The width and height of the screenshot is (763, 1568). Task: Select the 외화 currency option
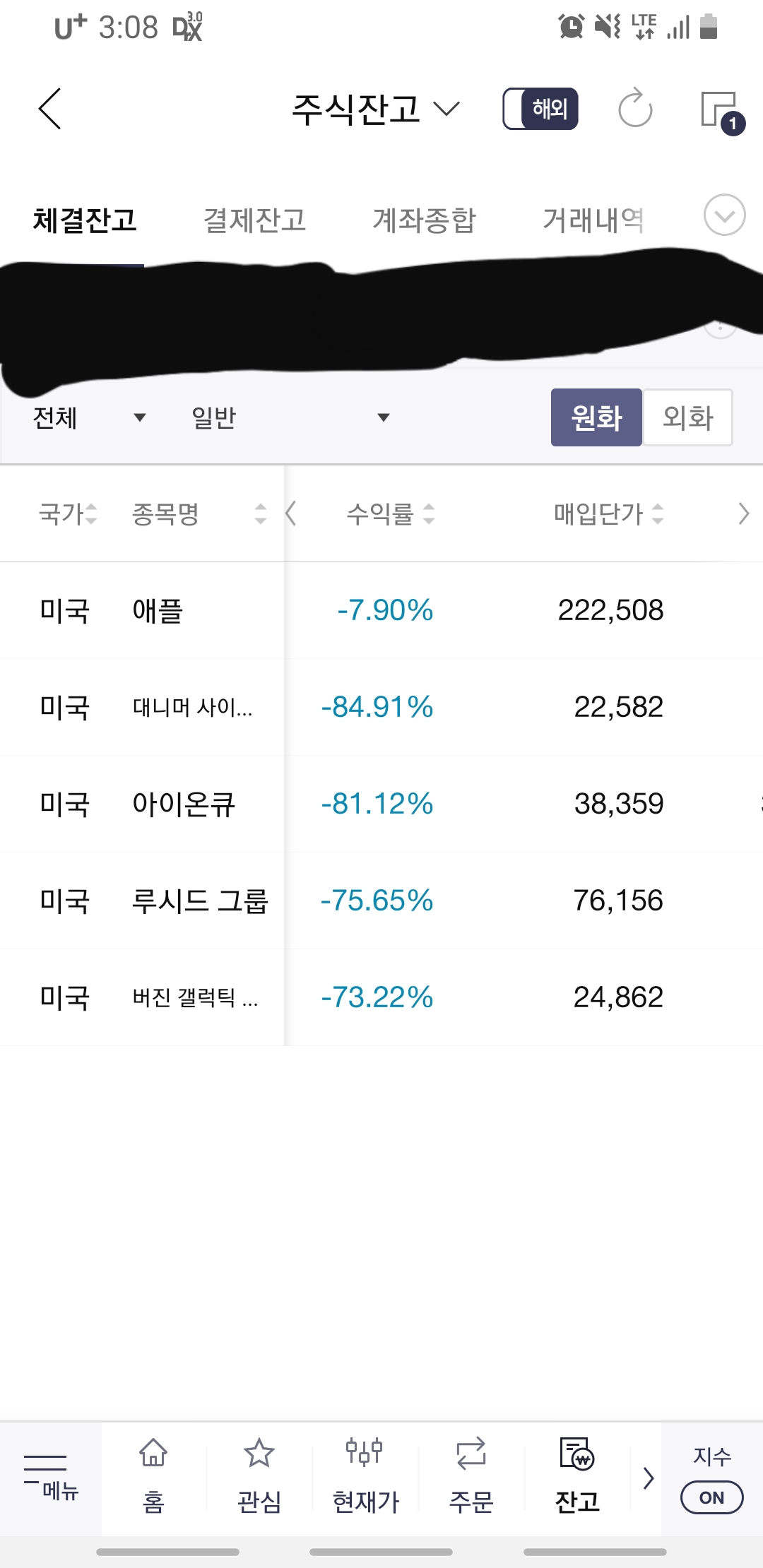tap(687, 417)
